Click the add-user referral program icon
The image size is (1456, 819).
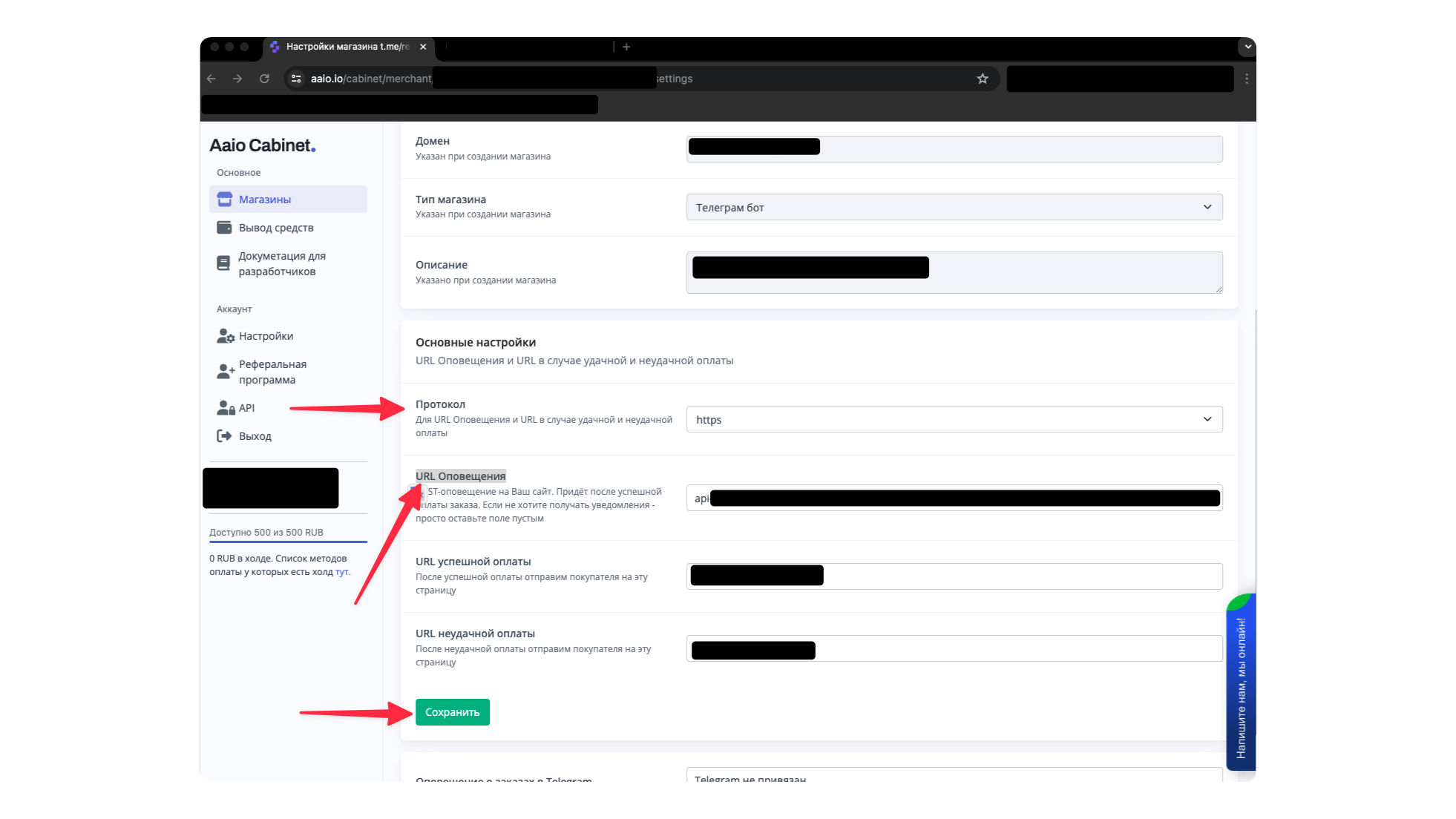pyautogui.click(x=225, y=372)
